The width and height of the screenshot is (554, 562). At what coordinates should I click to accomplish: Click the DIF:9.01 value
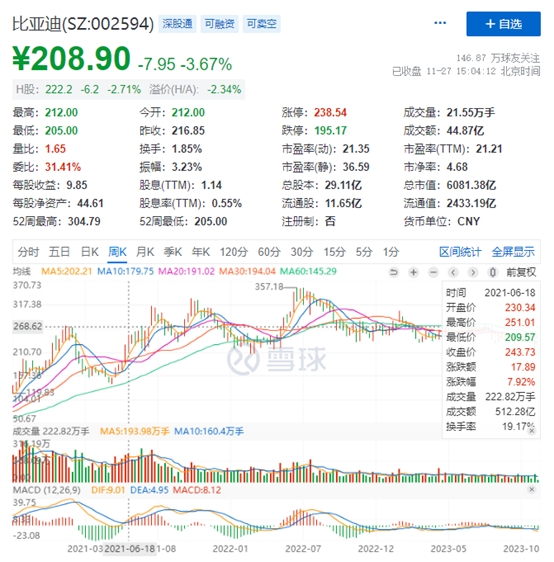[108, 490]
